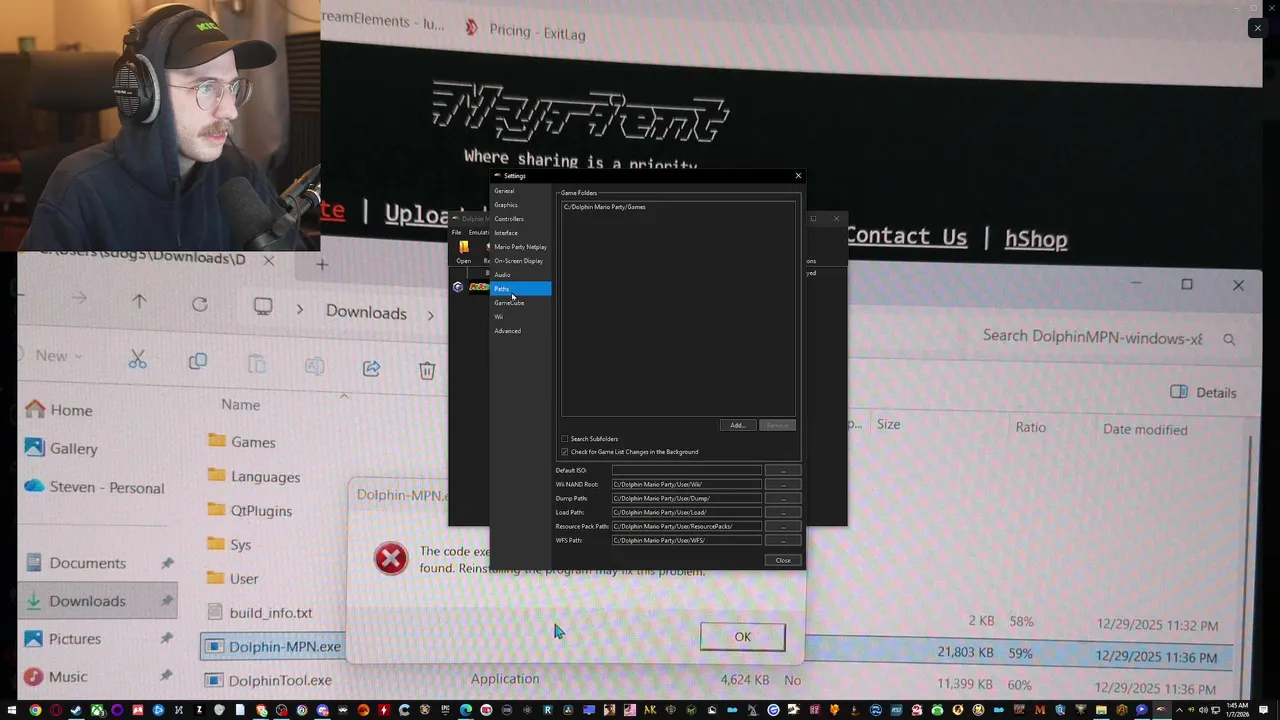Click the Resource Pack Path field

click(687, 526)
